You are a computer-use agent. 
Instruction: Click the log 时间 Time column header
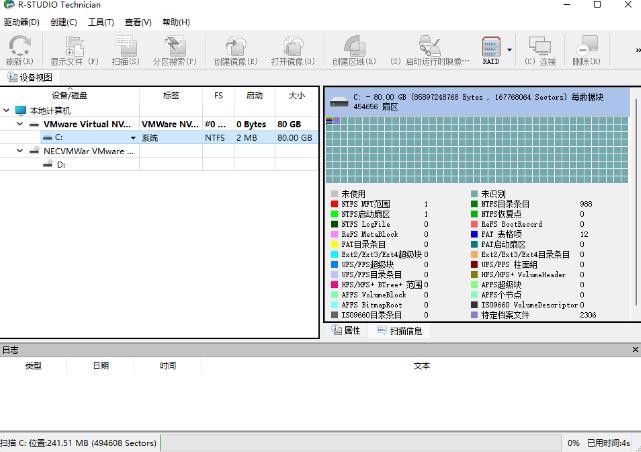168,366
